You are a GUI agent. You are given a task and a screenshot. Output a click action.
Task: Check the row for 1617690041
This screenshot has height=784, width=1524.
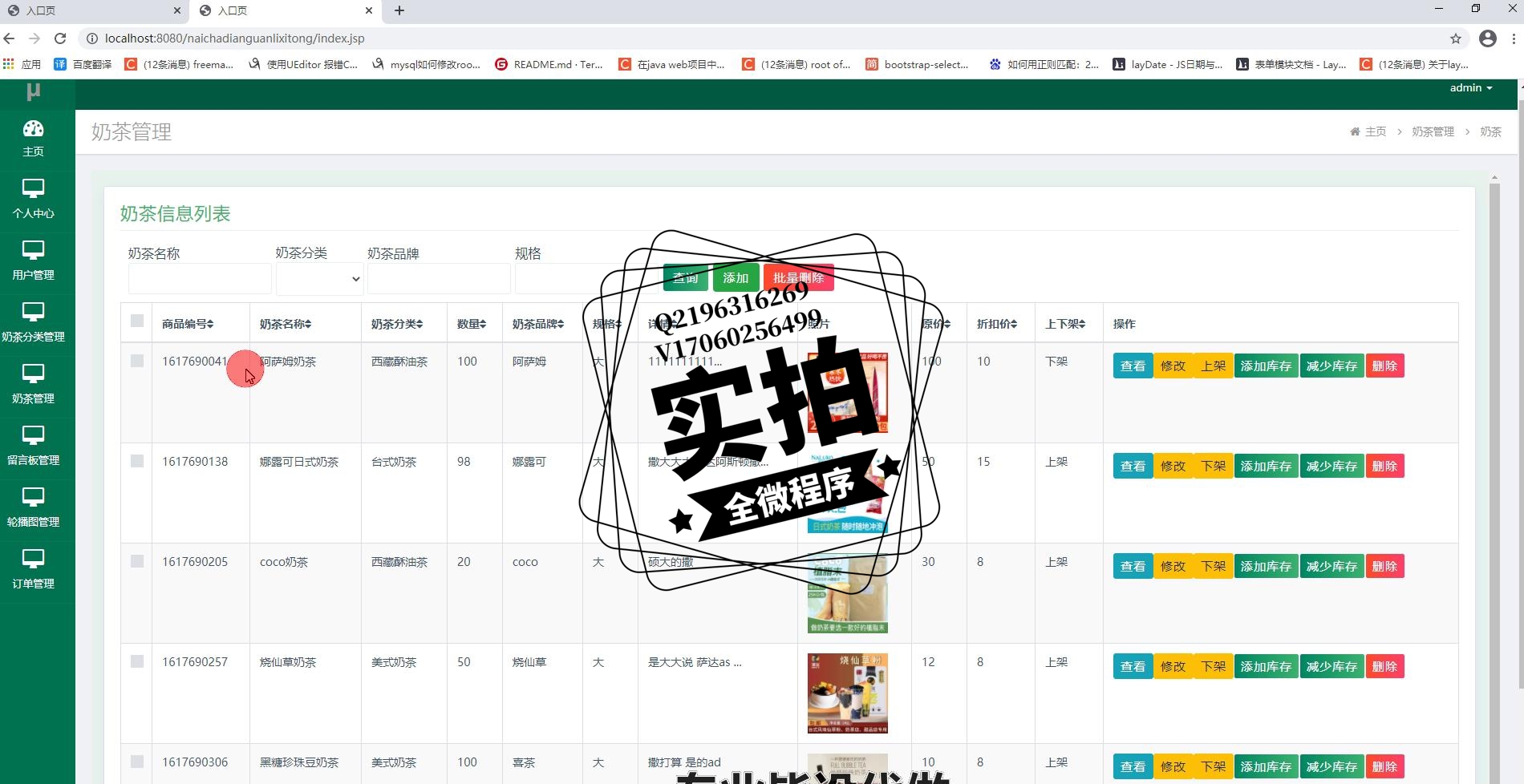137,361
